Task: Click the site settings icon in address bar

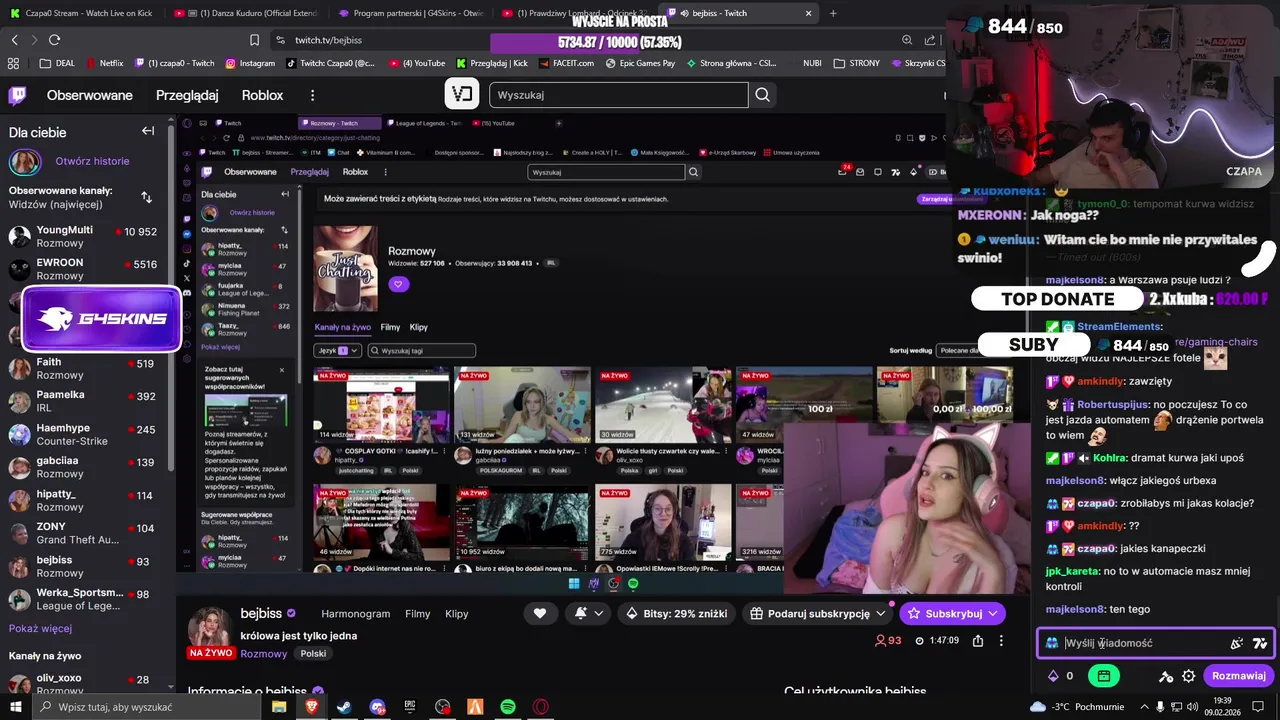Action: tap(281, 40)
